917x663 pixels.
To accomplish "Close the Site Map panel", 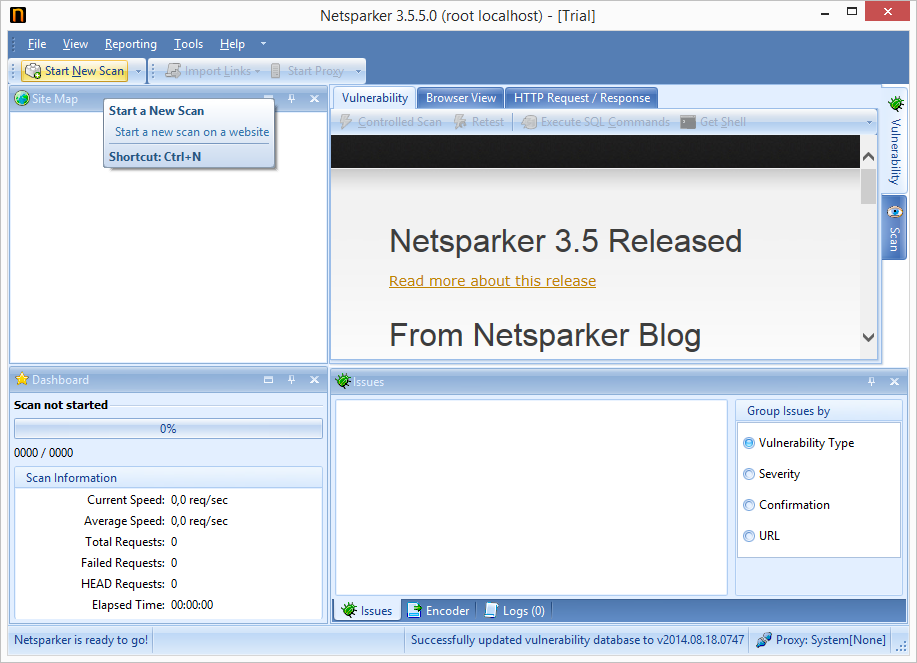I will [315, 99].
